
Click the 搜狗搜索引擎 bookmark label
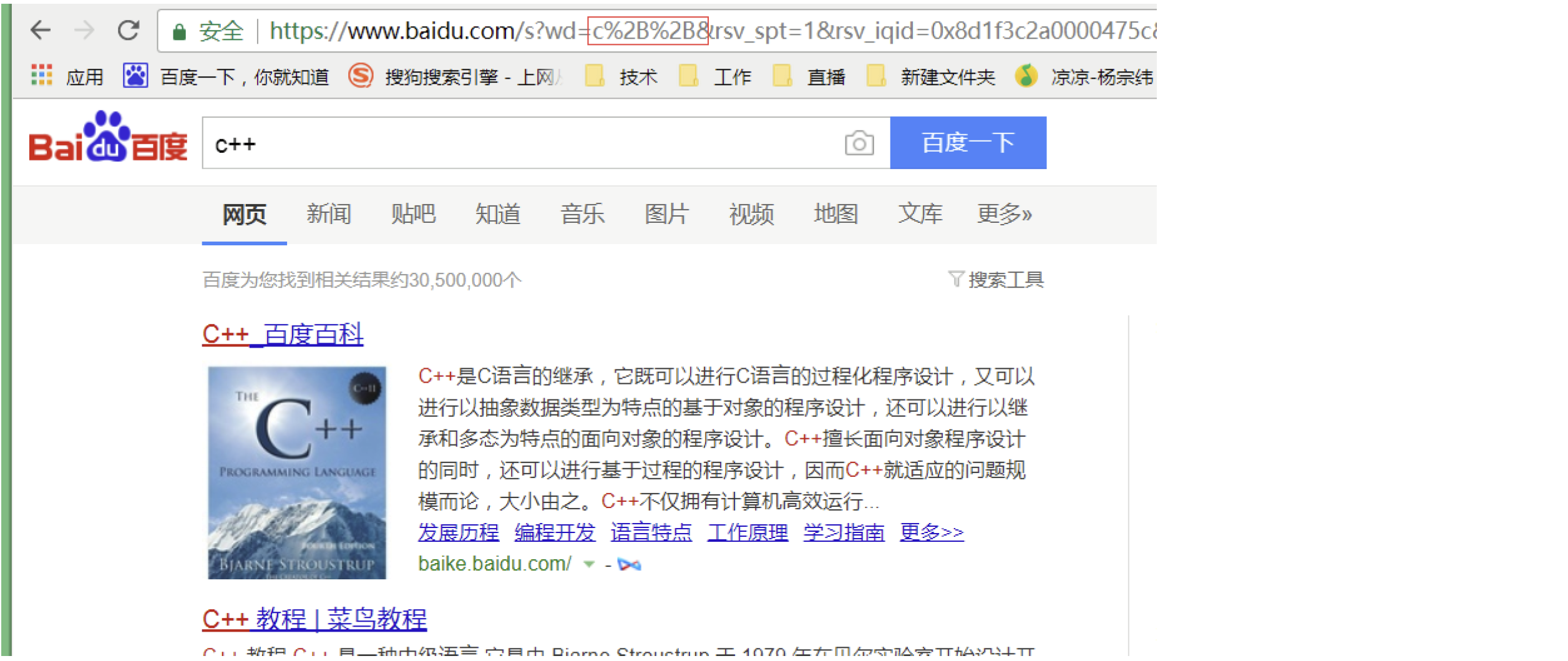(474, 77)
